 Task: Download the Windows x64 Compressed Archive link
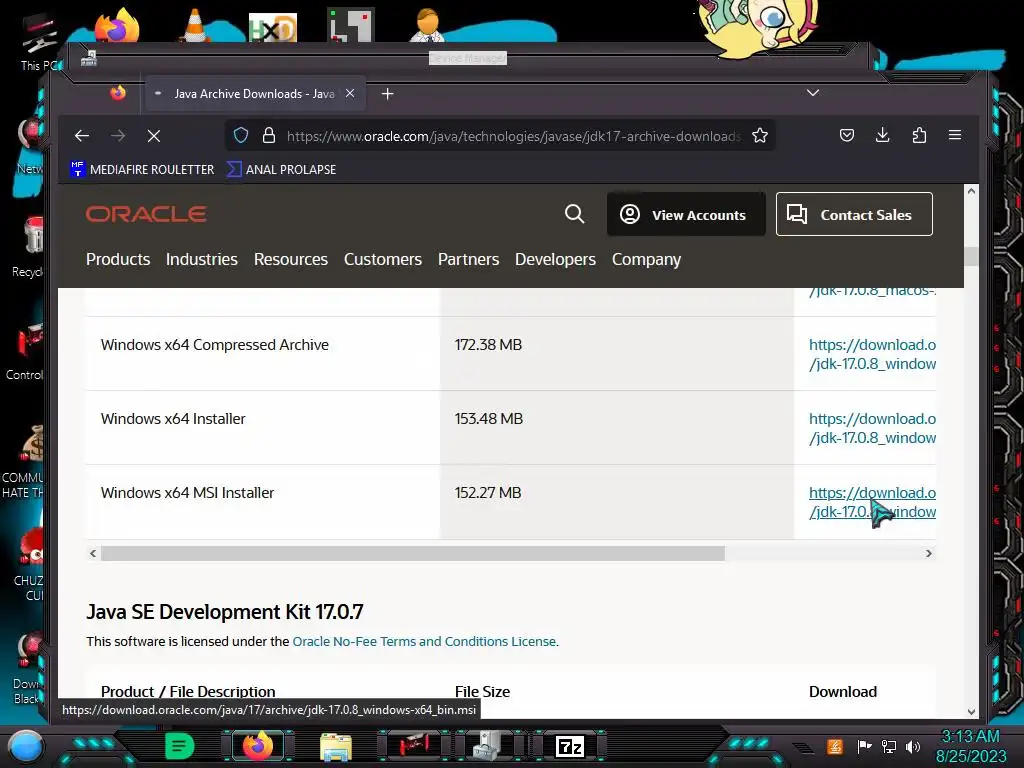point(872,354)
